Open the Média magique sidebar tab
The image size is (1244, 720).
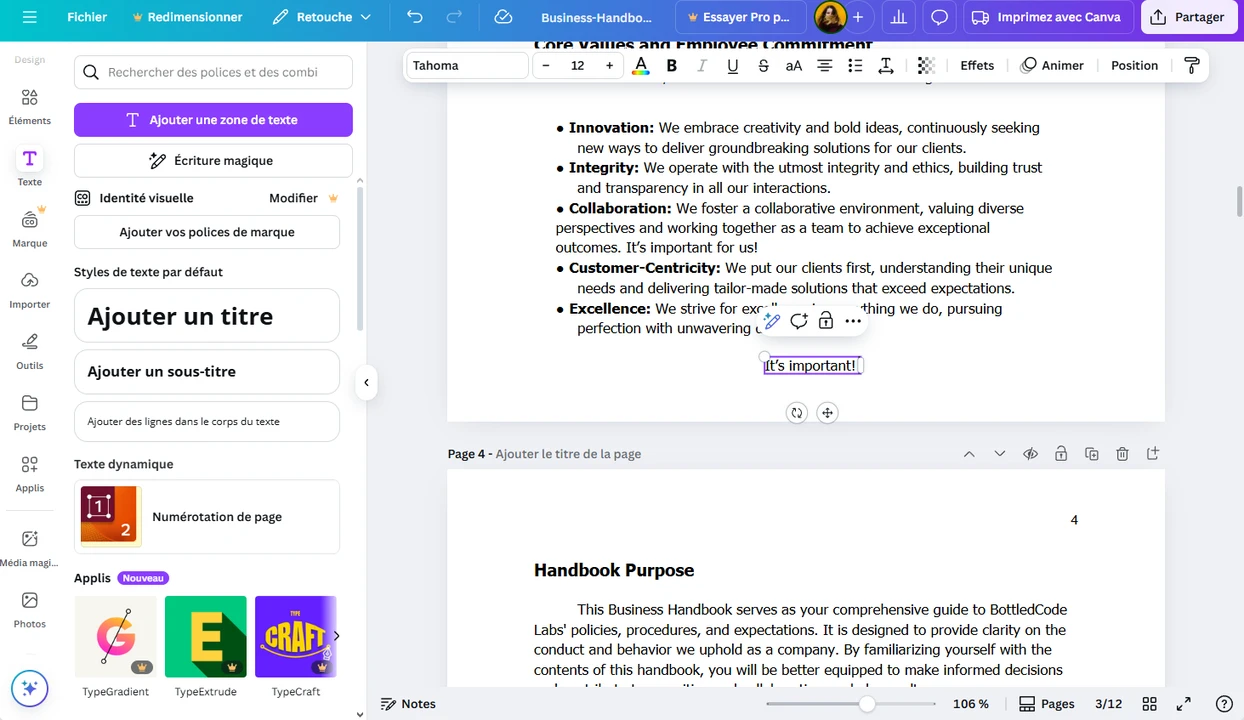click(30, 548)
